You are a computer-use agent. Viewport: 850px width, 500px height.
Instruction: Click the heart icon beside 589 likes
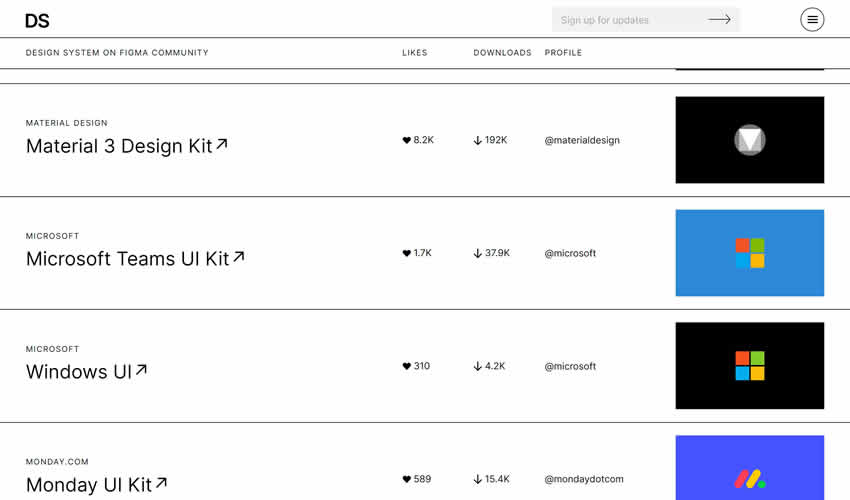407,480
